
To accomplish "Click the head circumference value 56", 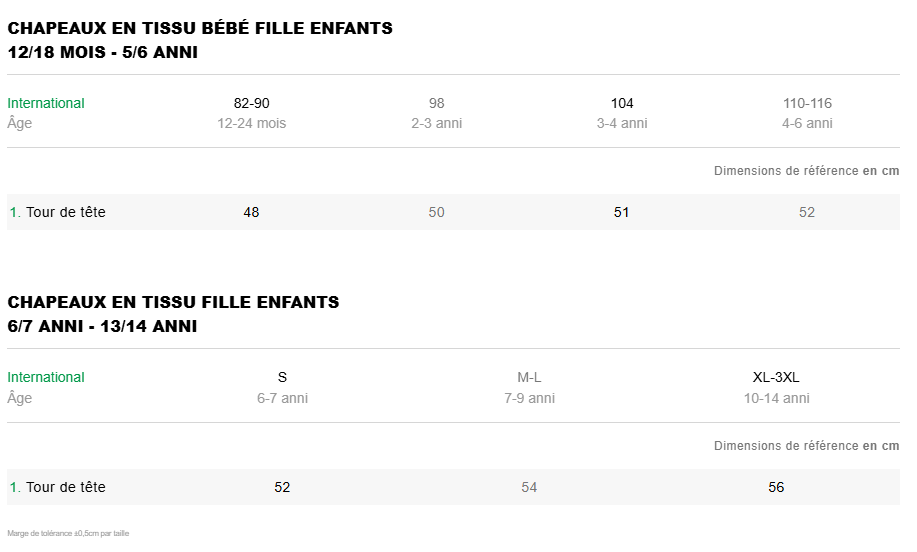I will pyautogui.click(x=776, y=487).
